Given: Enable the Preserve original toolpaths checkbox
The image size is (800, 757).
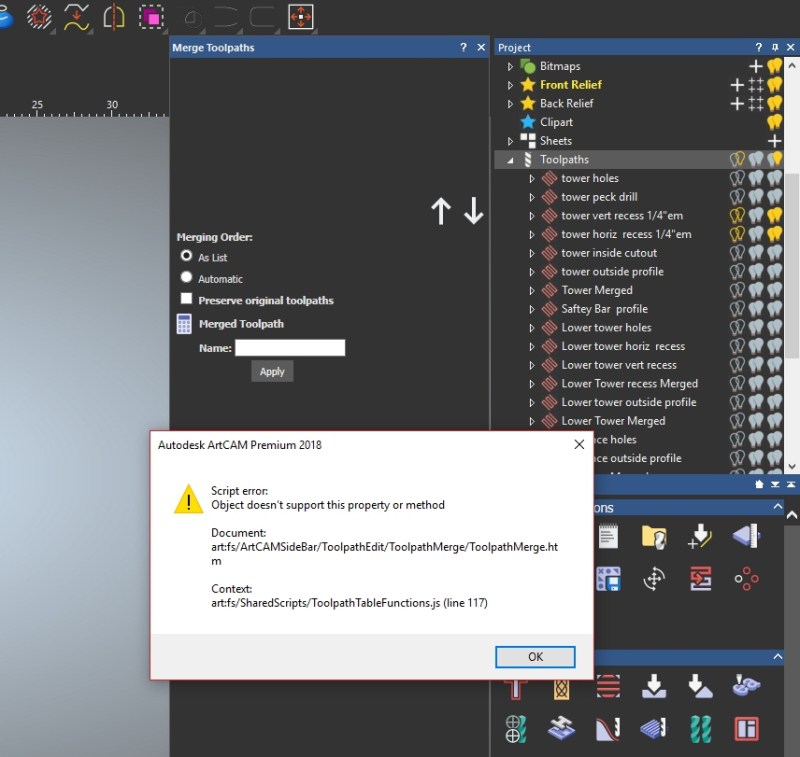Looking at the screenshot, I should 186,300.
